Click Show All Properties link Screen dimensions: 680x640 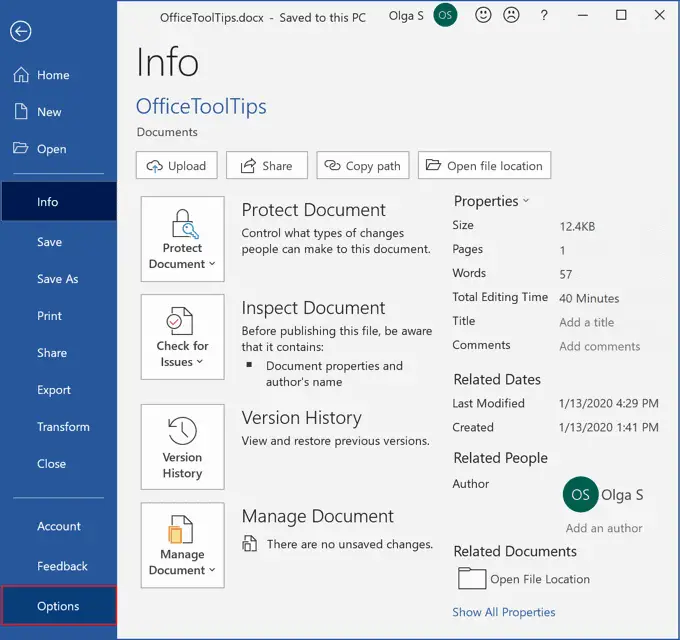(x=503, y=612)
